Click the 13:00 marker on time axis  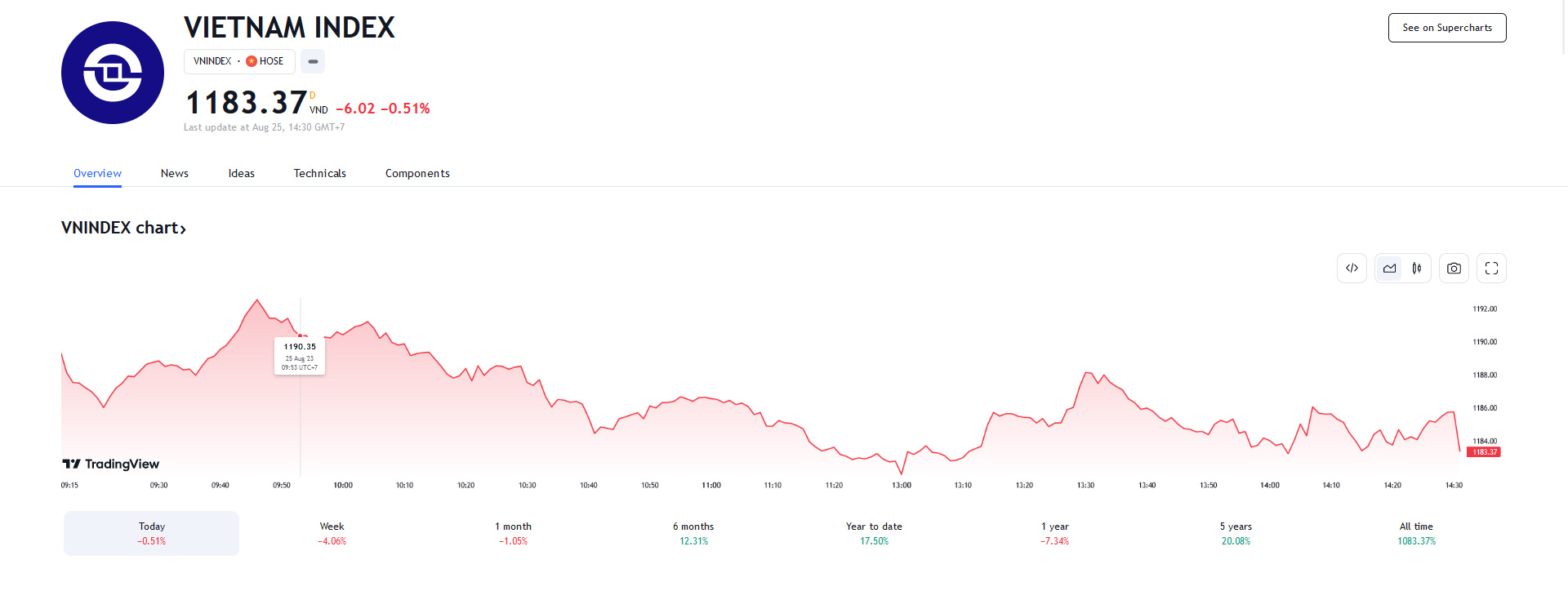(901, 485)
